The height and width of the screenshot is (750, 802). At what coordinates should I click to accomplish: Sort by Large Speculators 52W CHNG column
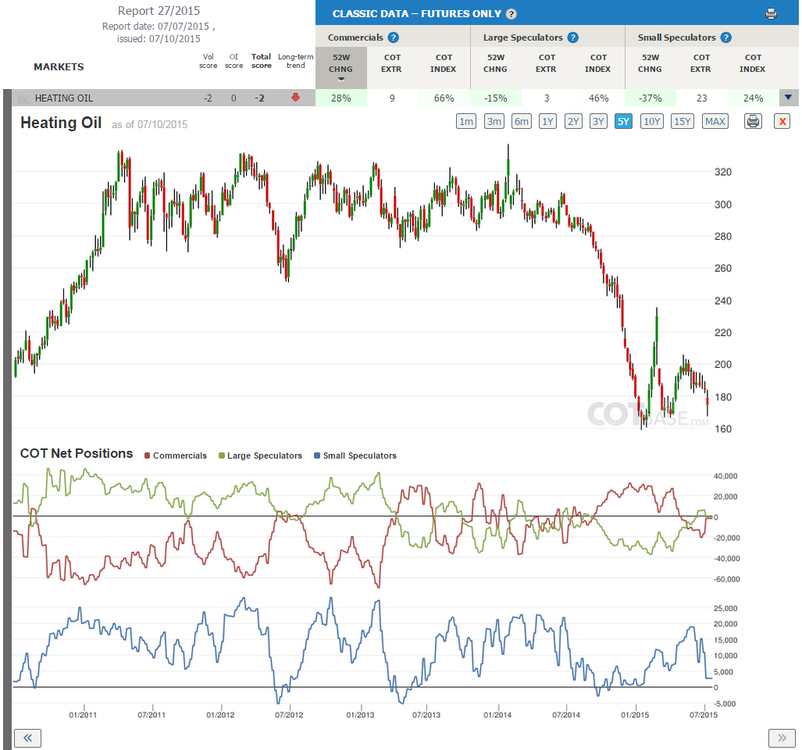[x=495, y=63]
